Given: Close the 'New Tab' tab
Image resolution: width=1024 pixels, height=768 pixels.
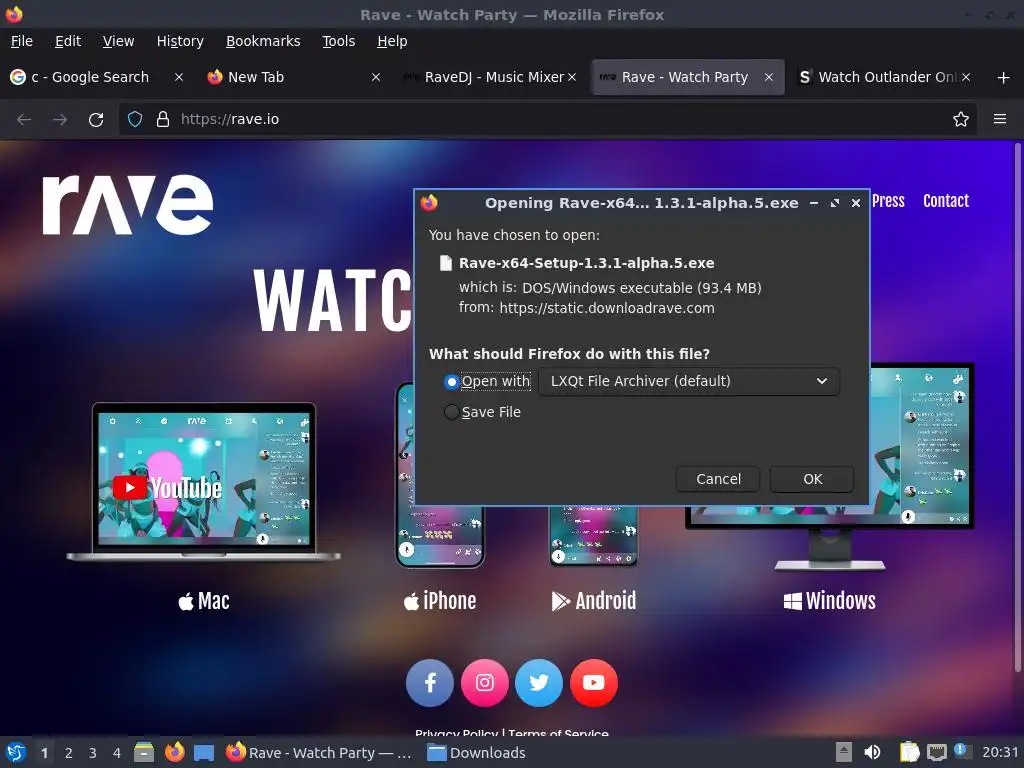Looking at the screenshot, I should tap(376, 77).
